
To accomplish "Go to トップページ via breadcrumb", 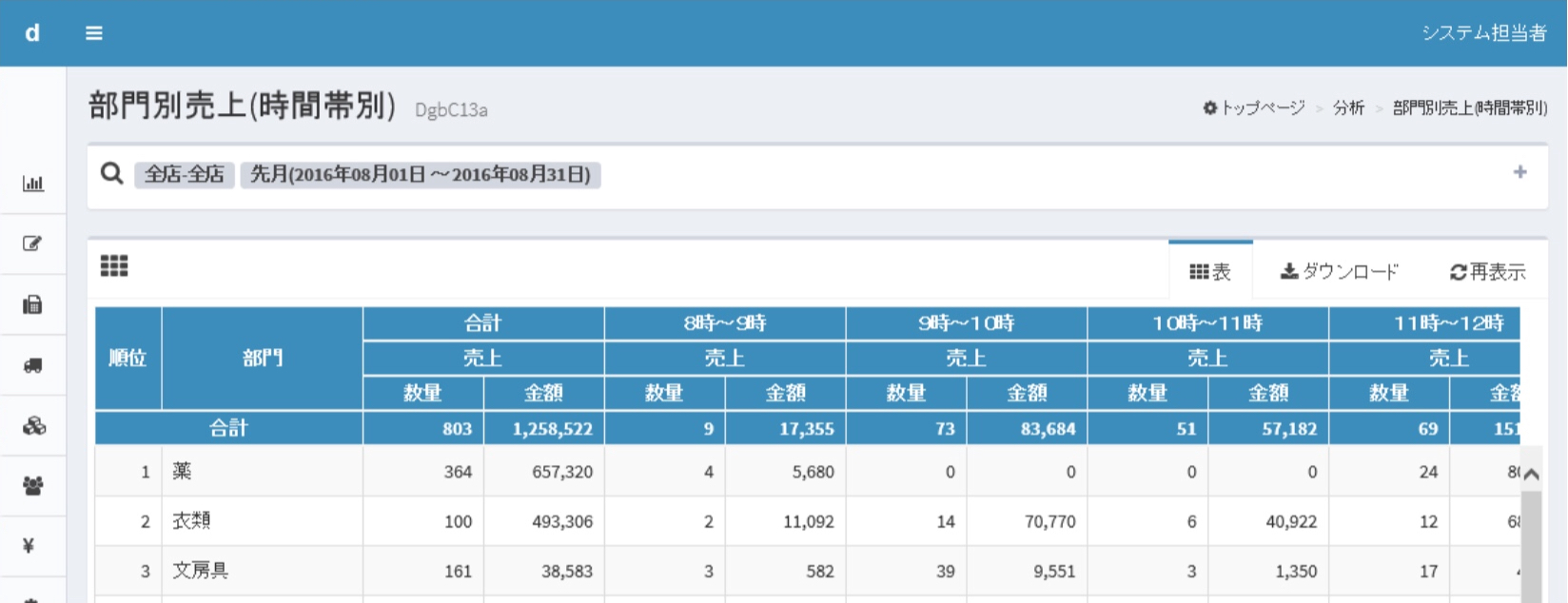I will coord(1254,108).
